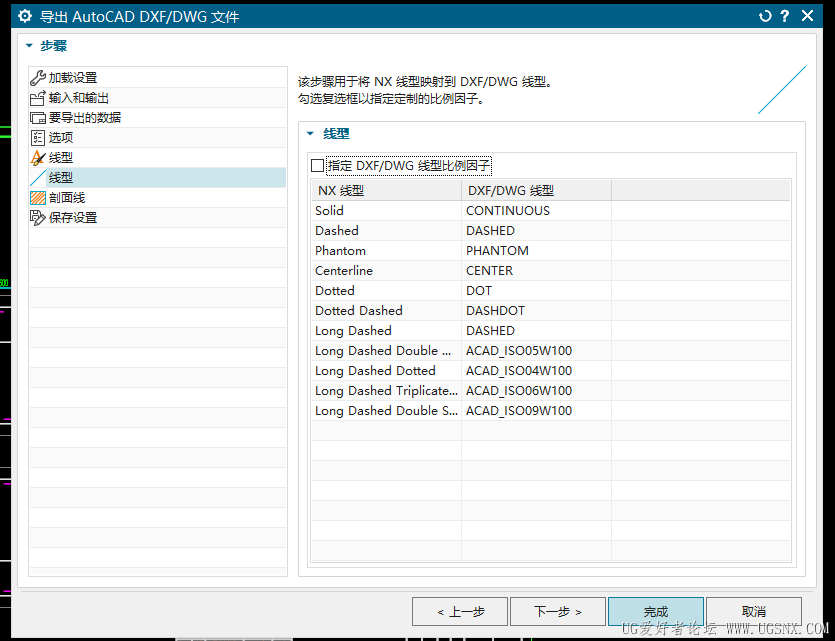The height and width of the screenshot is (641, 835).
Task: Select the Long Dashed Double ... row
Action: pyautogui.click(x=387, y=351)
